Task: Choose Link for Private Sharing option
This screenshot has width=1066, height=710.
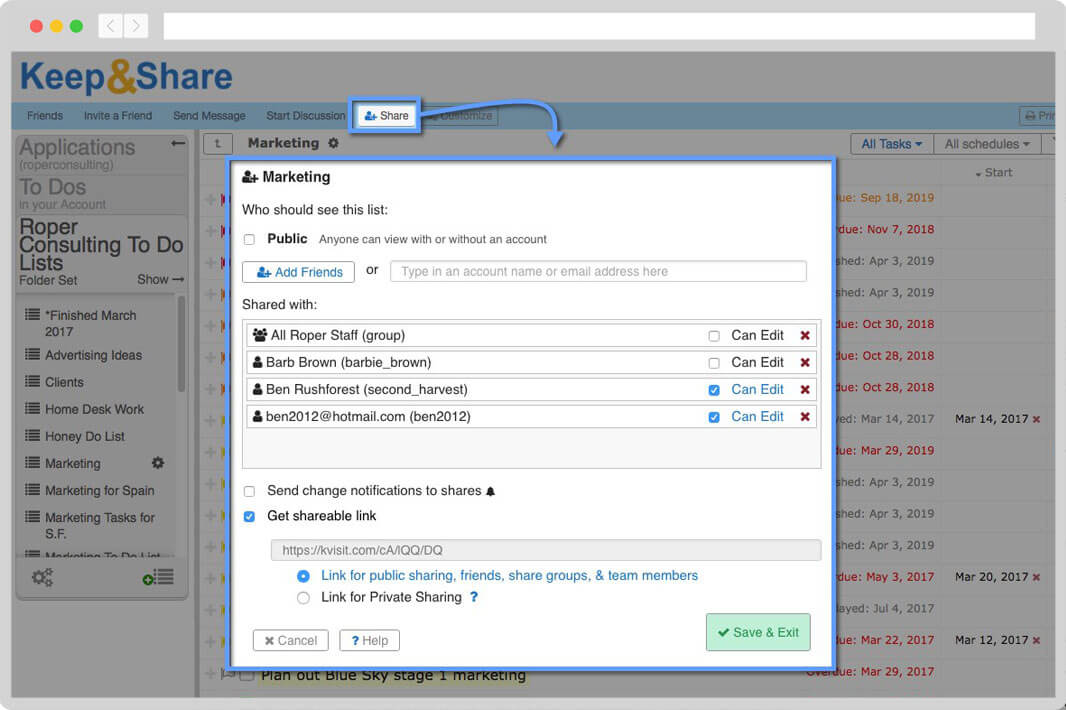Action: (x=303, y=598)
